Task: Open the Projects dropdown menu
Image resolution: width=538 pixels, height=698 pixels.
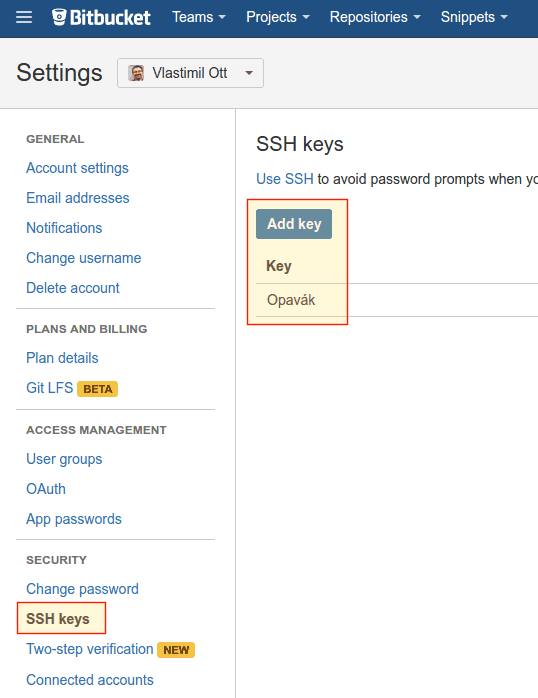Action: coord(278,17)
